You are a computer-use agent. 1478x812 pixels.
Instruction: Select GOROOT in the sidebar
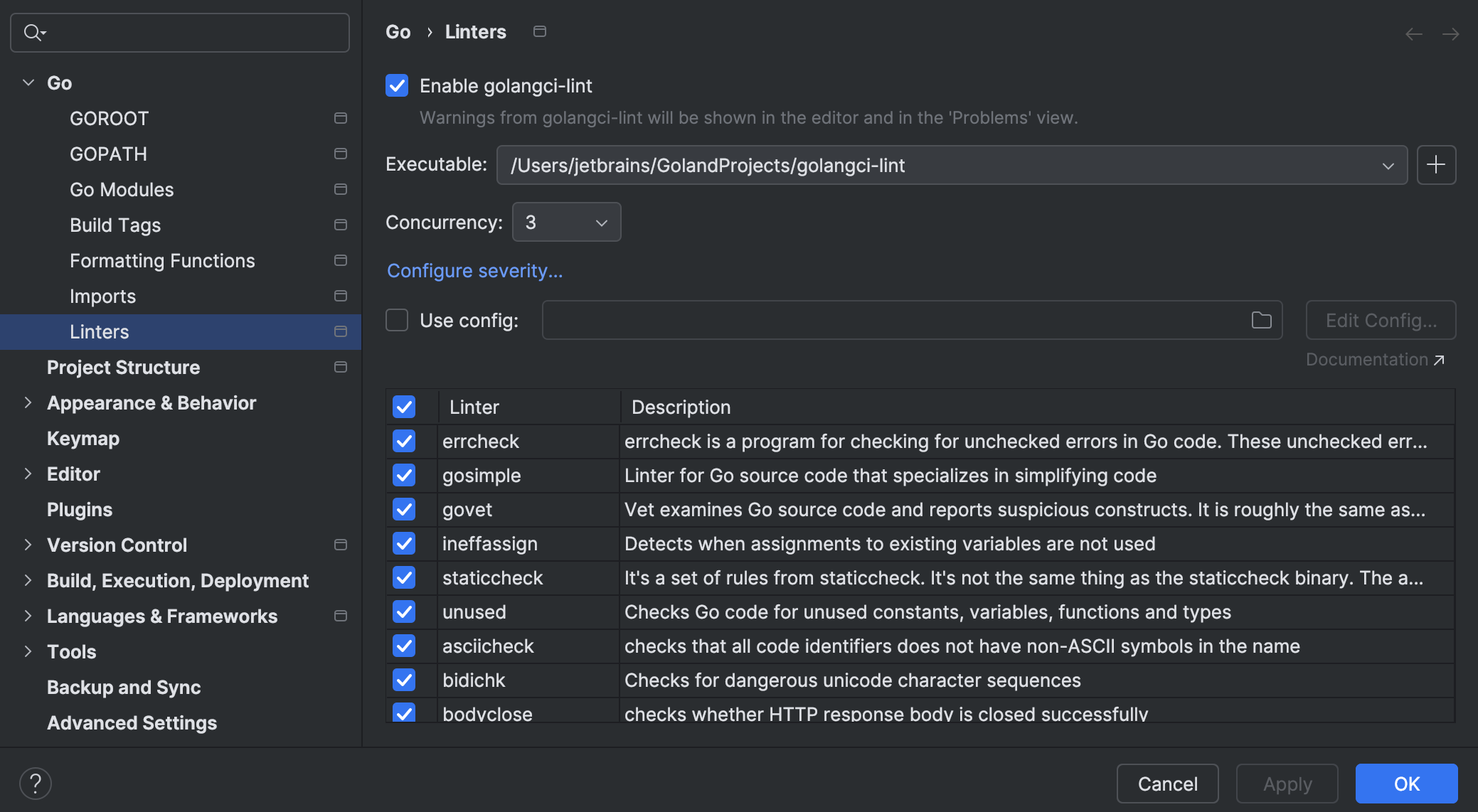110,118
